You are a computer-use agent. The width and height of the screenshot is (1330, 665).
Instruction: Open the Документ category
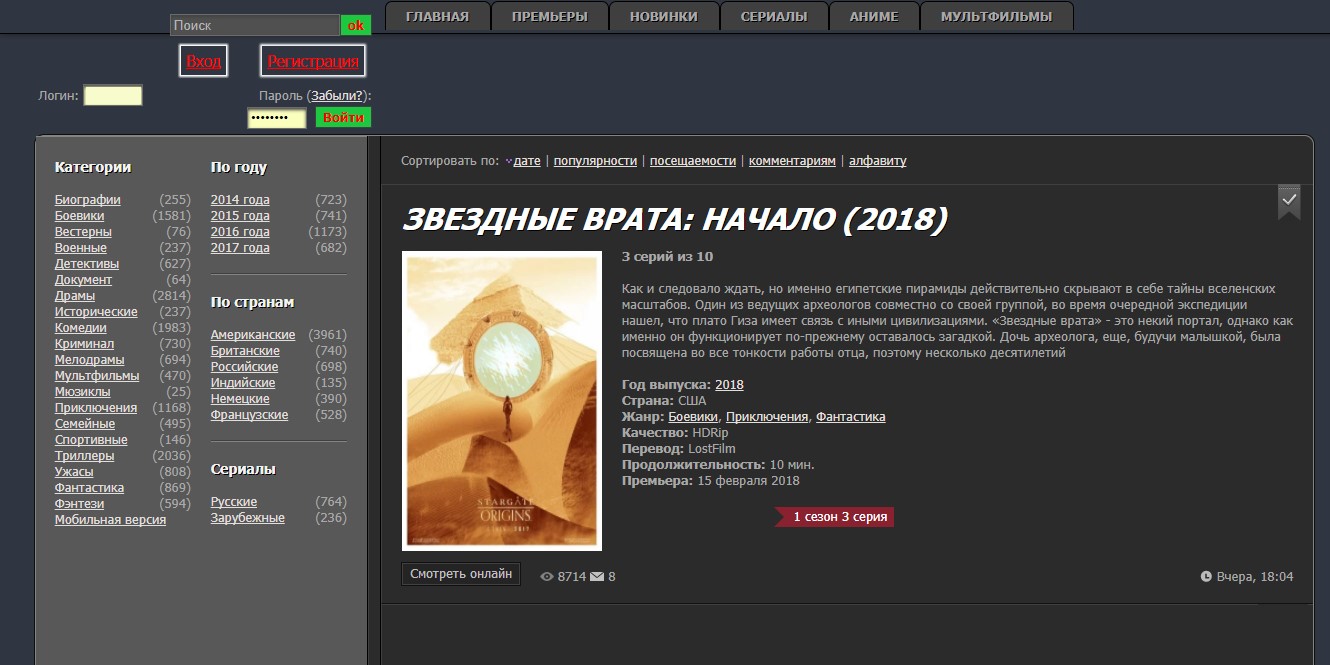pyautogui.click(x=83, y=280)
